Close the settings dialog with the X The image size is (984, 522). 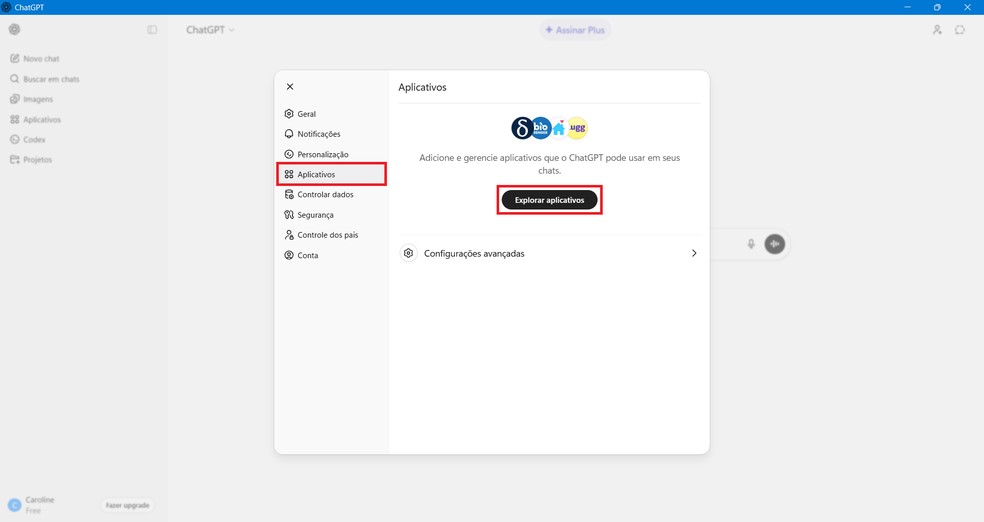[290, 87]
